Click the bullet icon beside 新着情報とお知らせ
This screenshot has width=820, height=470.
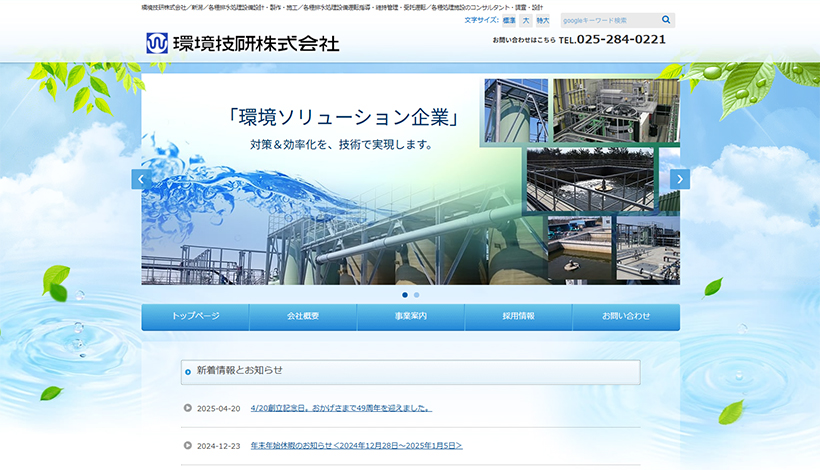pos(187,372)
